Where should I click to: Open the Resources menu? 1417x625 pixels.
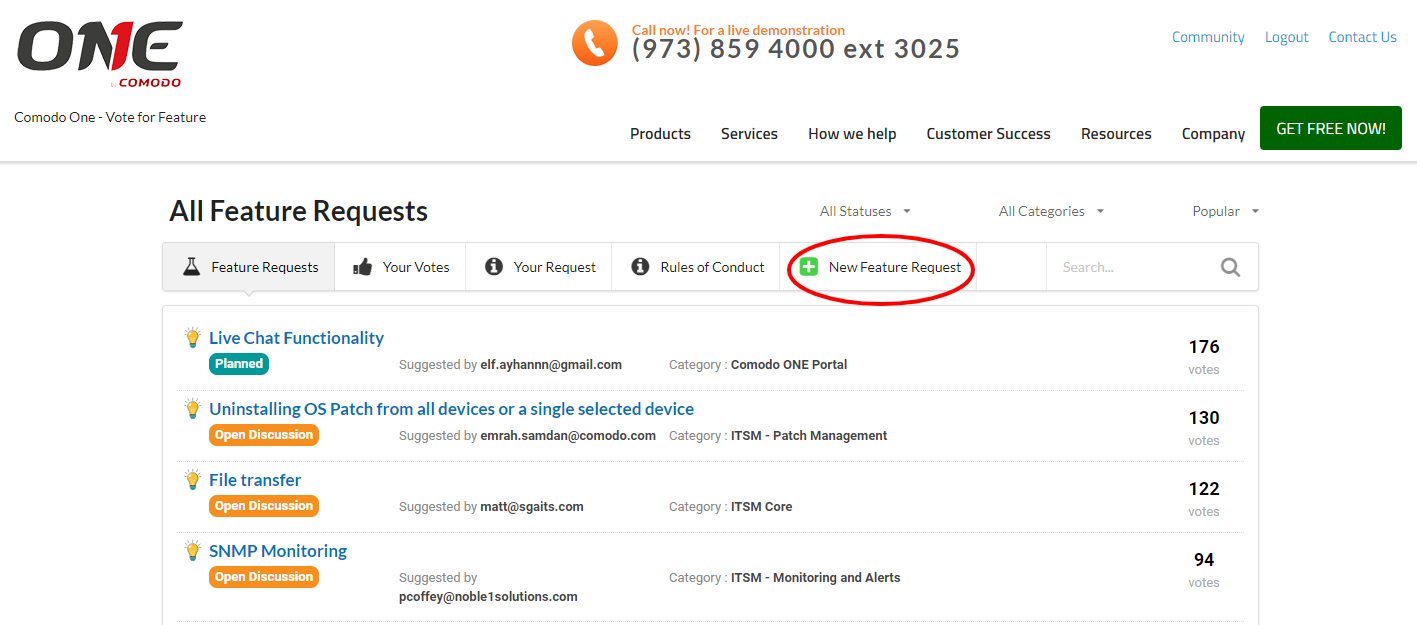(1116, 134)
